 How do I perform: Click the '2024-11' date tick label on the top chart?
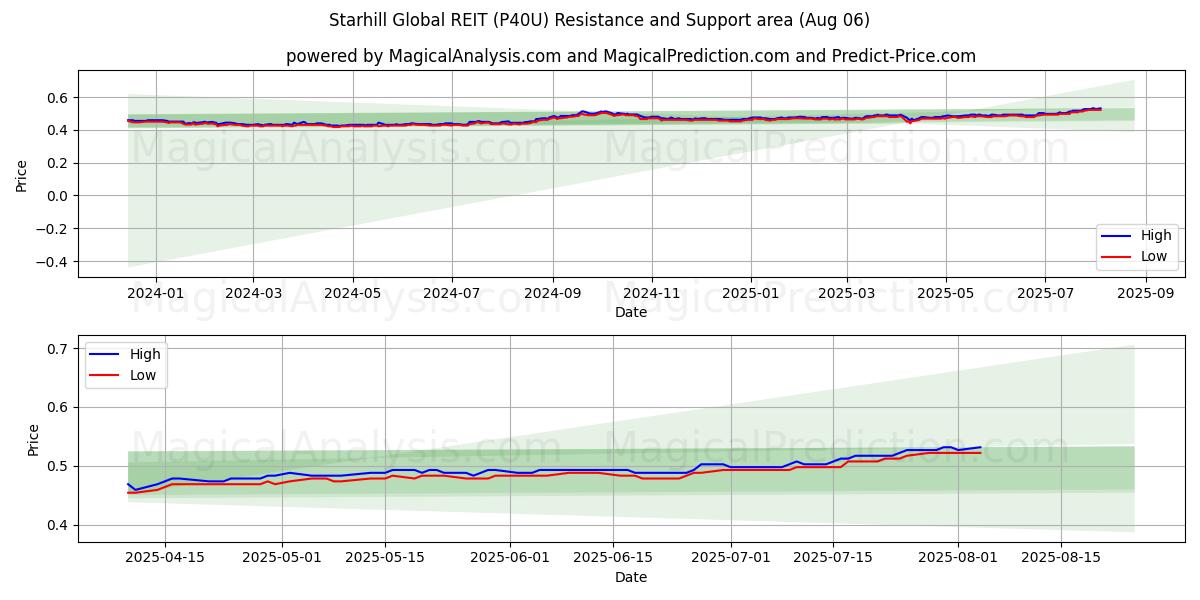pos(652,294)
